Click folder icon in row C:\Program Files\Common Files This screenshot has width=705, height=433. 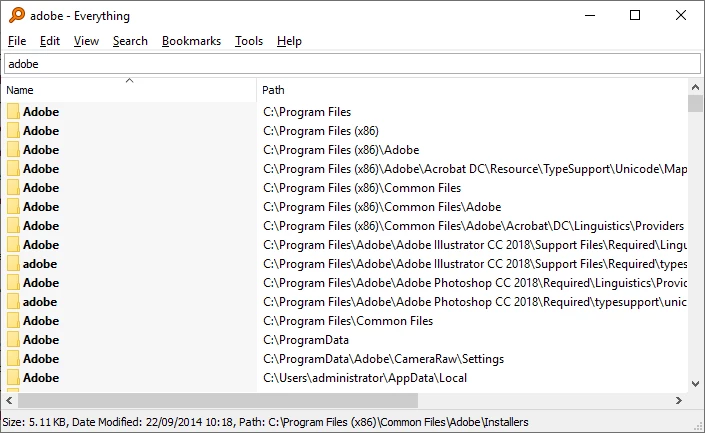[x=13, y=321]
